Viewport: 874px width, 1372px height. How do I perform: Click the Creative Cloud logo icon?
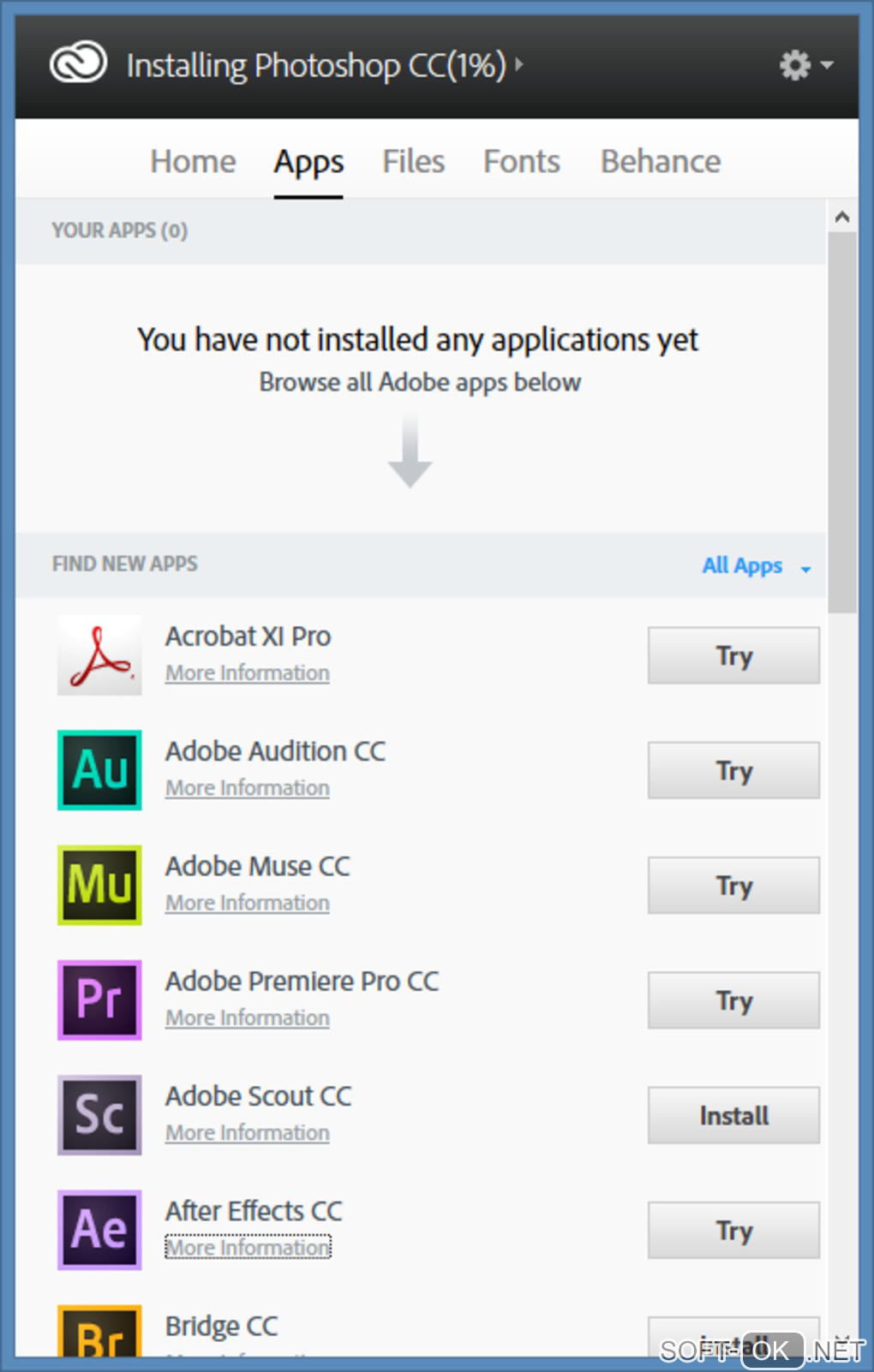point(78,63)
